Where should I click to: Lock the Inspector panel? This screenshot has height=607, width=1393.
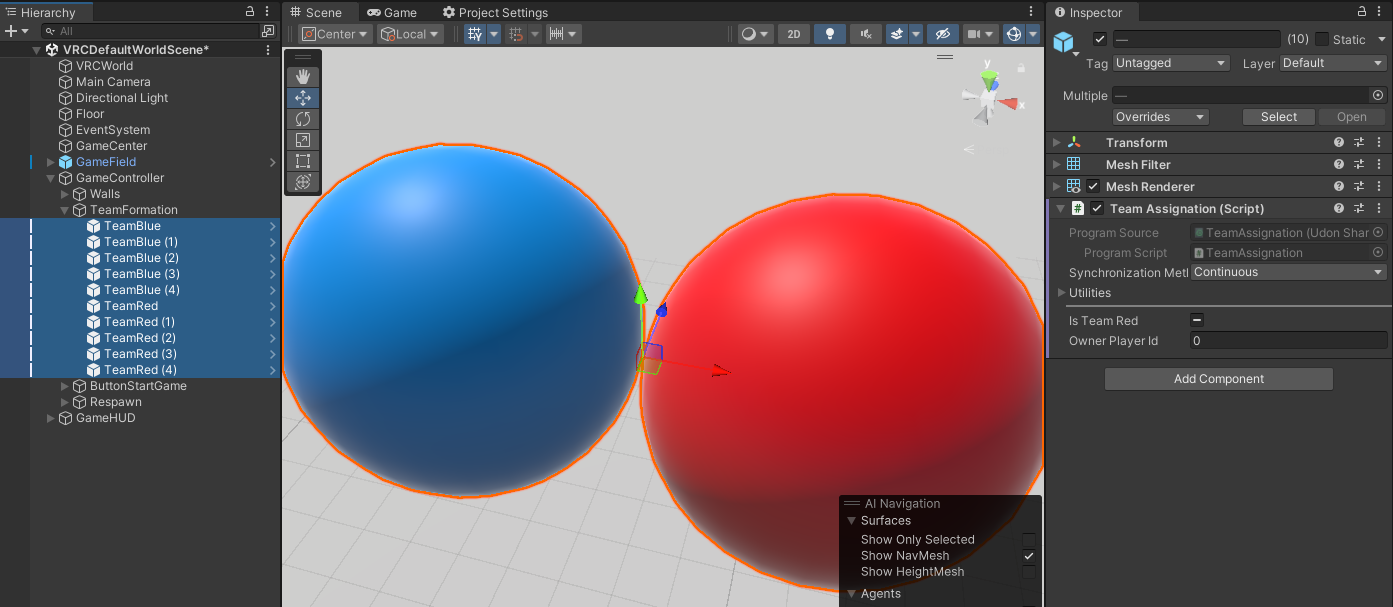pyautogui.click(x=1361, y=12)
